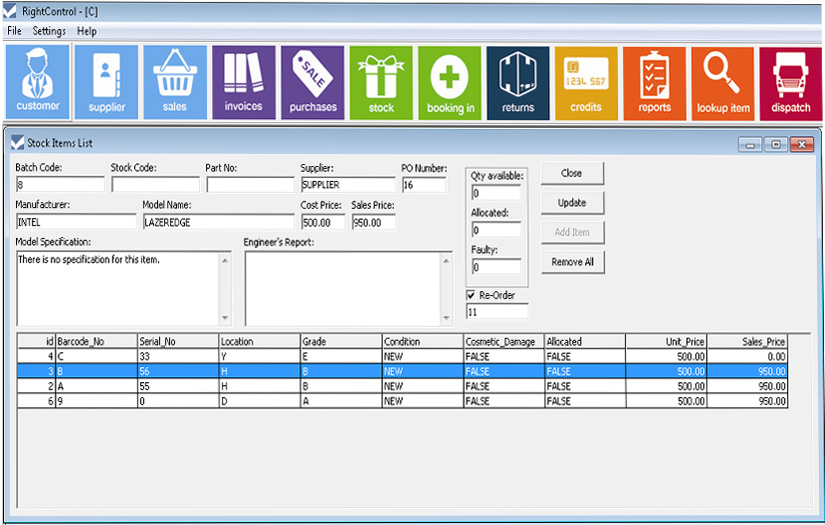Click the booking in plus icon
The height and width of the screenshot is (525, 825).
[450, 83]
